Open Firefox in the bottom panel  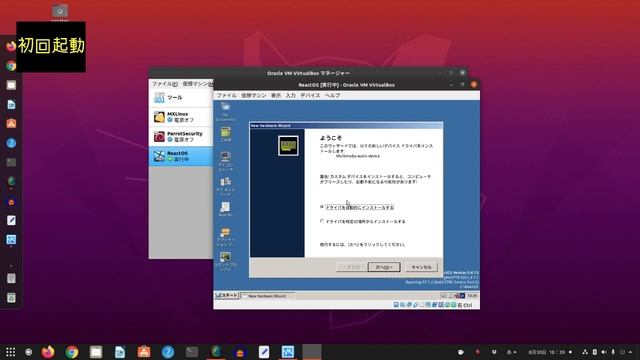(x=48, y=352)
